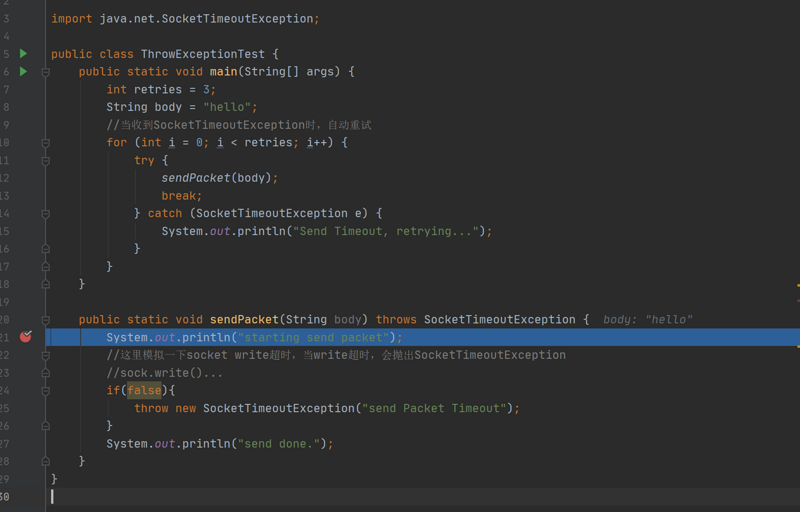Run the main method from gutter arrow
Screen dimensions: 800x512
click(23, 71)
